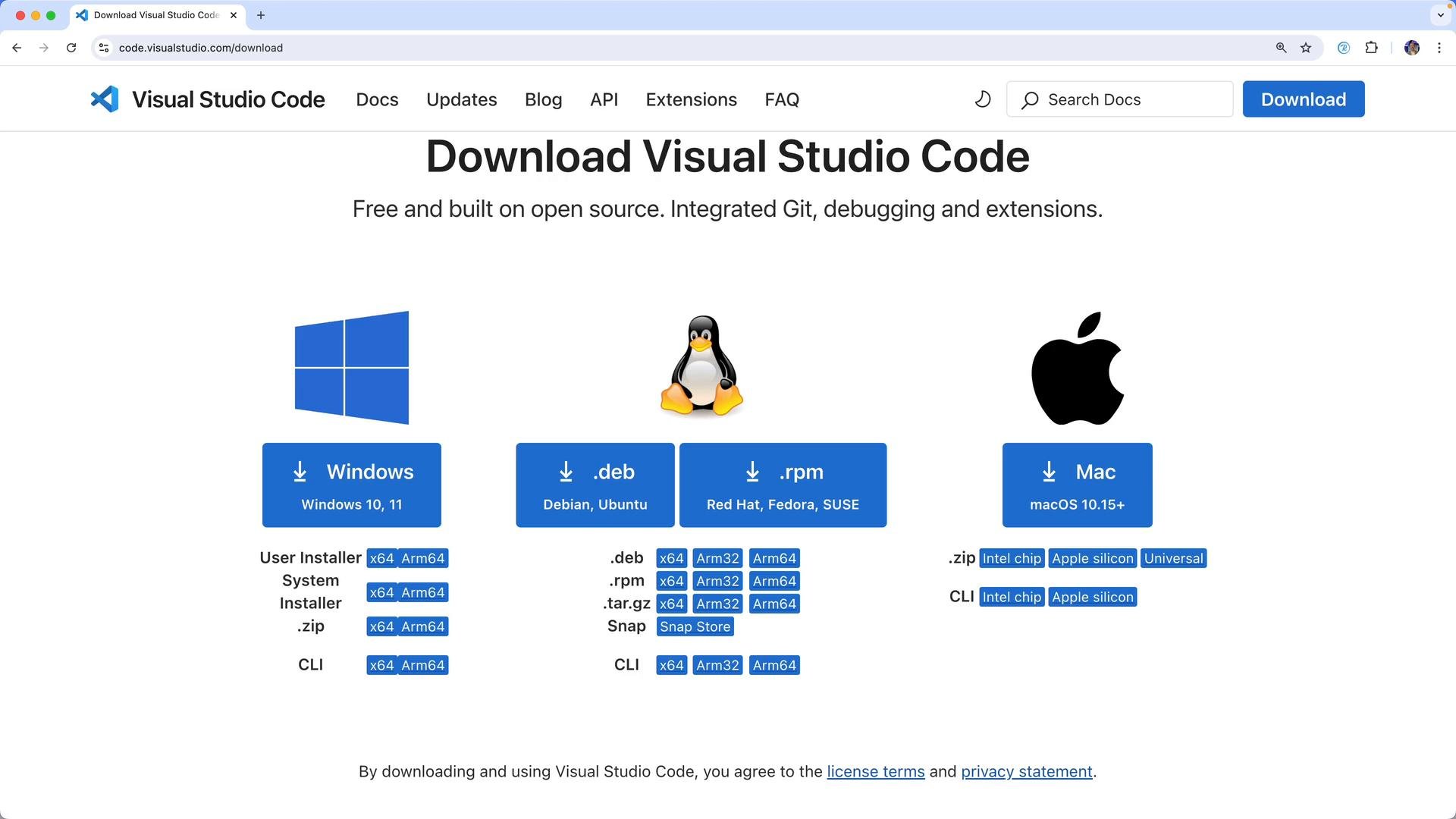The width and height of the screenshot is (1456, 819).
Task: Get Linux CLI Arm32 download
Action: (x=717, y=665)
